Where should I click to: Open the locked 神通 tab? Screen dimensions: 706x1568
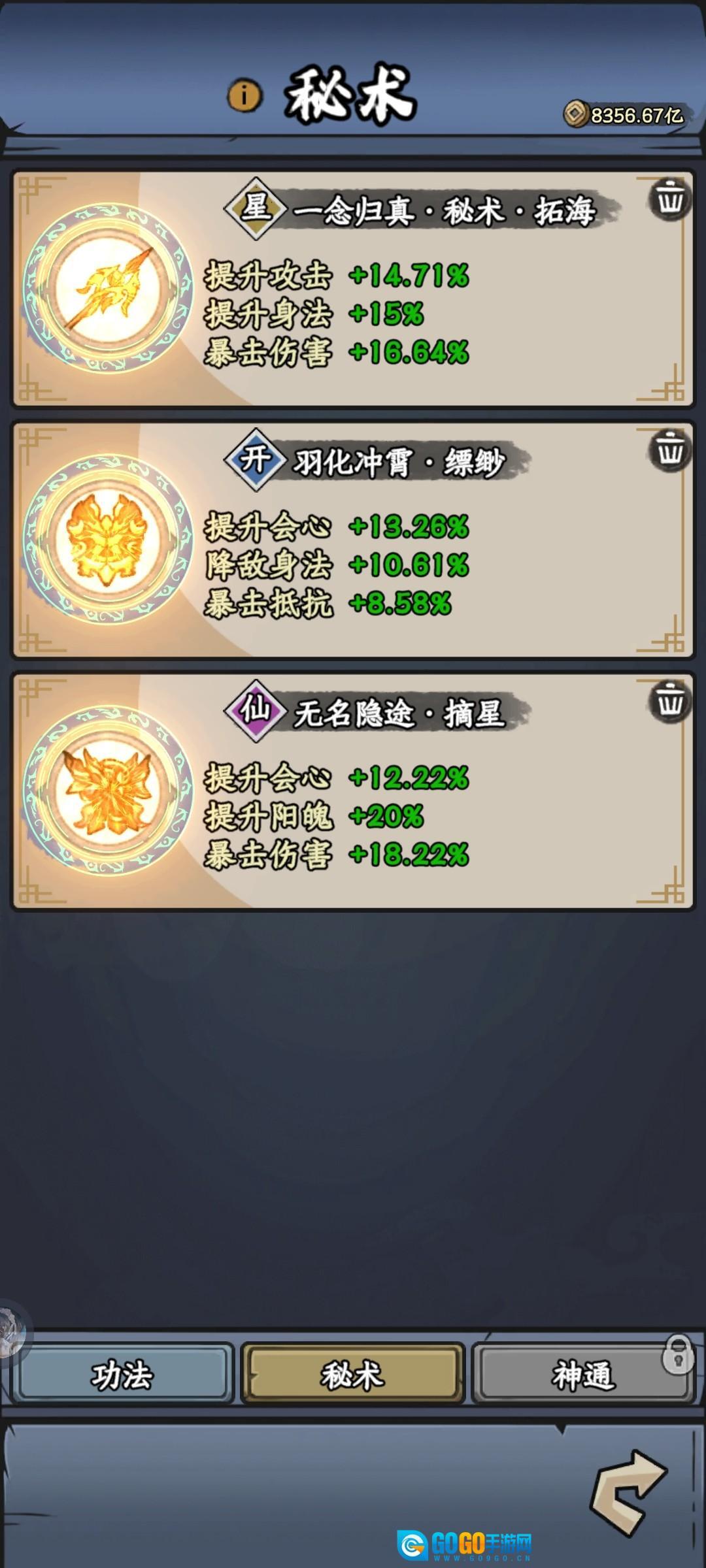pos(582,1373)
